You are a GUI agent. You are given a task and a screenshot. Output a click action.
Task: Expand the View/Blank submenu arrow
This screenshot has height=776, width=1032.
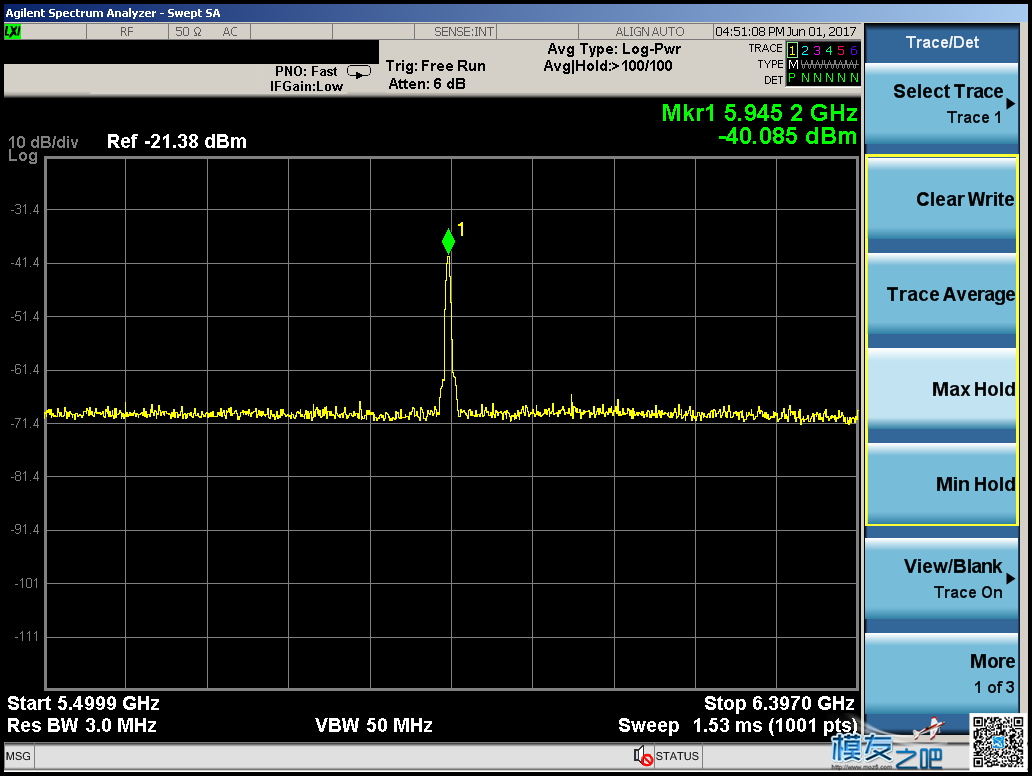pos(1011,579)
